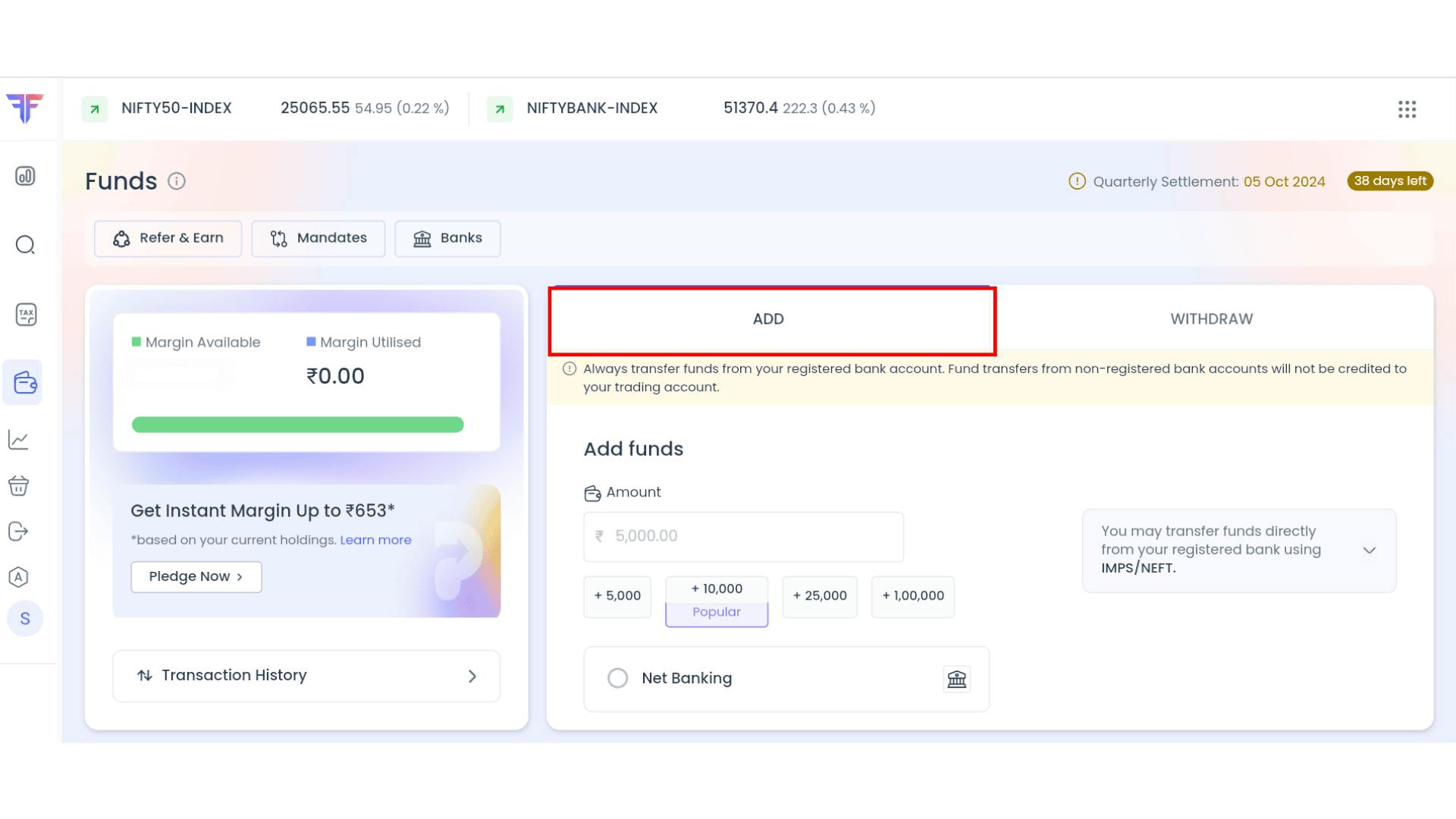Screen dimensions: 1456x819
Task: Click the S profile avatar
Action: pos(25,619)
